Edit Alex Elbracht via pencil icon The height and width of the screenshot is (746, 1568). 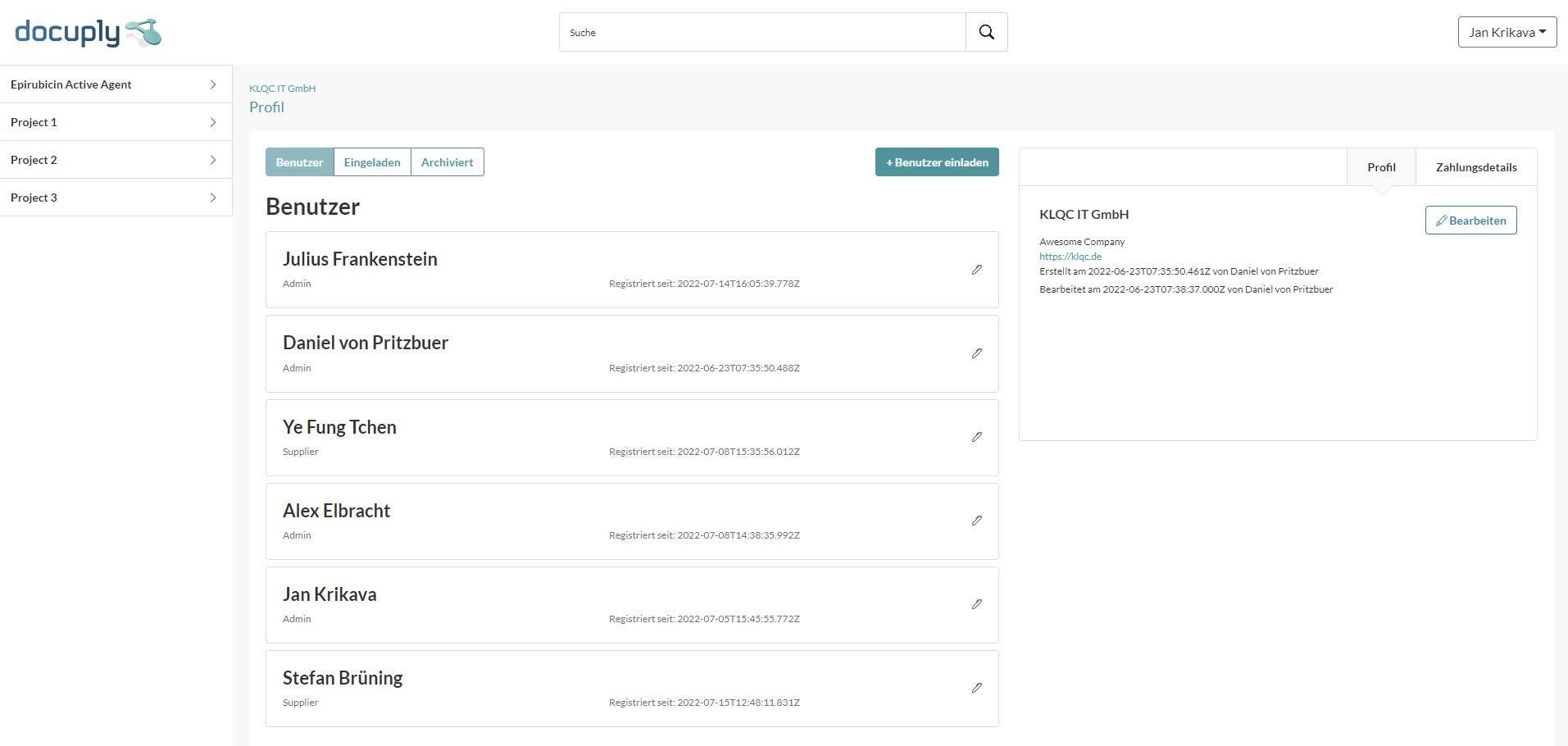[976, 521]
